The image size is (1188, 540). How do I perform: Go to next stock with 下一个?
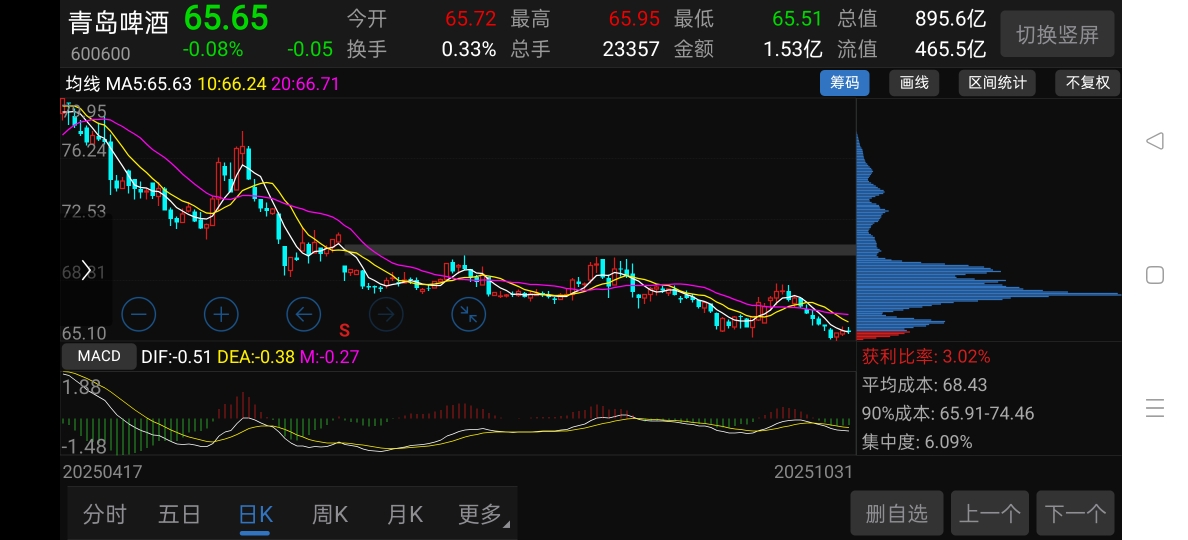tap(1076, 514)
